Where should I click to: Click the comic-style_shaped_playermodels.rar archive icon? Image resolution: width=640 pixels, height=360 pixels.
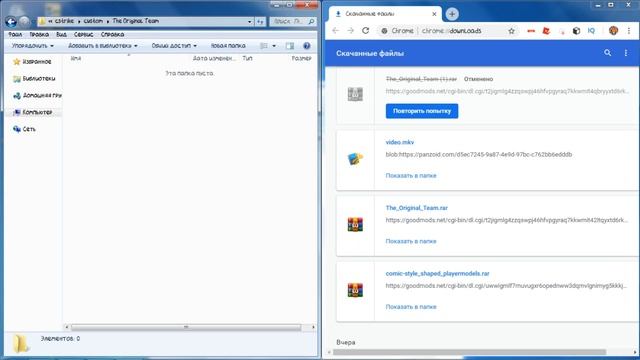355,290
